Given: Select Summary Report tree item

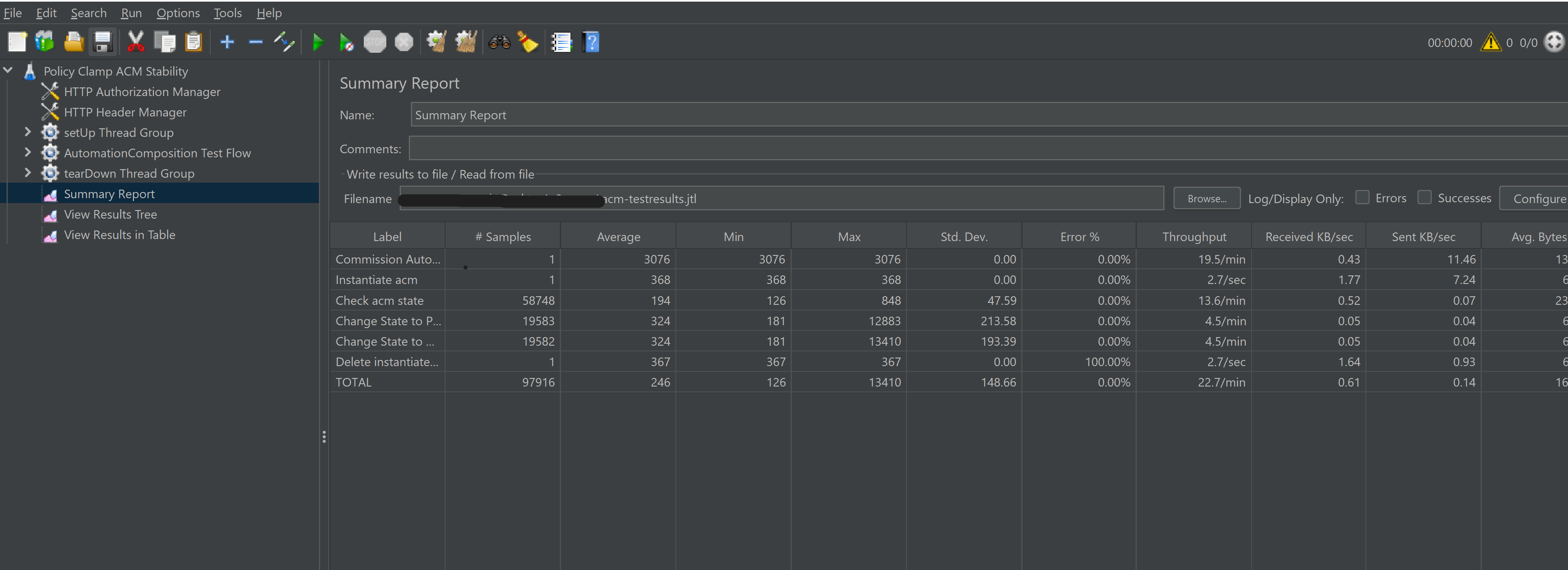Looking at the screenshot, I should click(x=109, y=194).
